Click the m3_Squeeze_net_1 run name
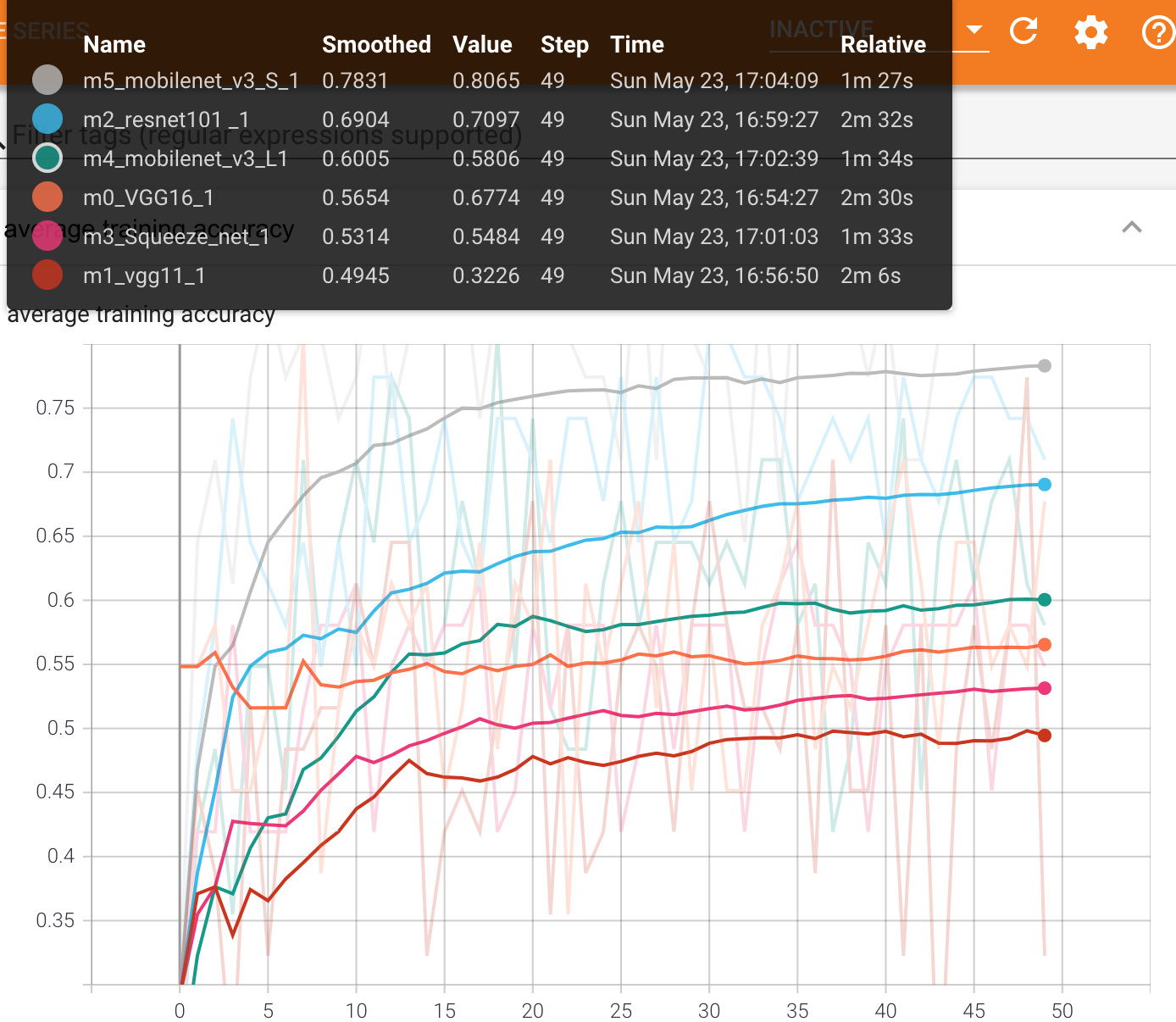Viewport: 1176px width, 1022px height. [x=176, y=236]
